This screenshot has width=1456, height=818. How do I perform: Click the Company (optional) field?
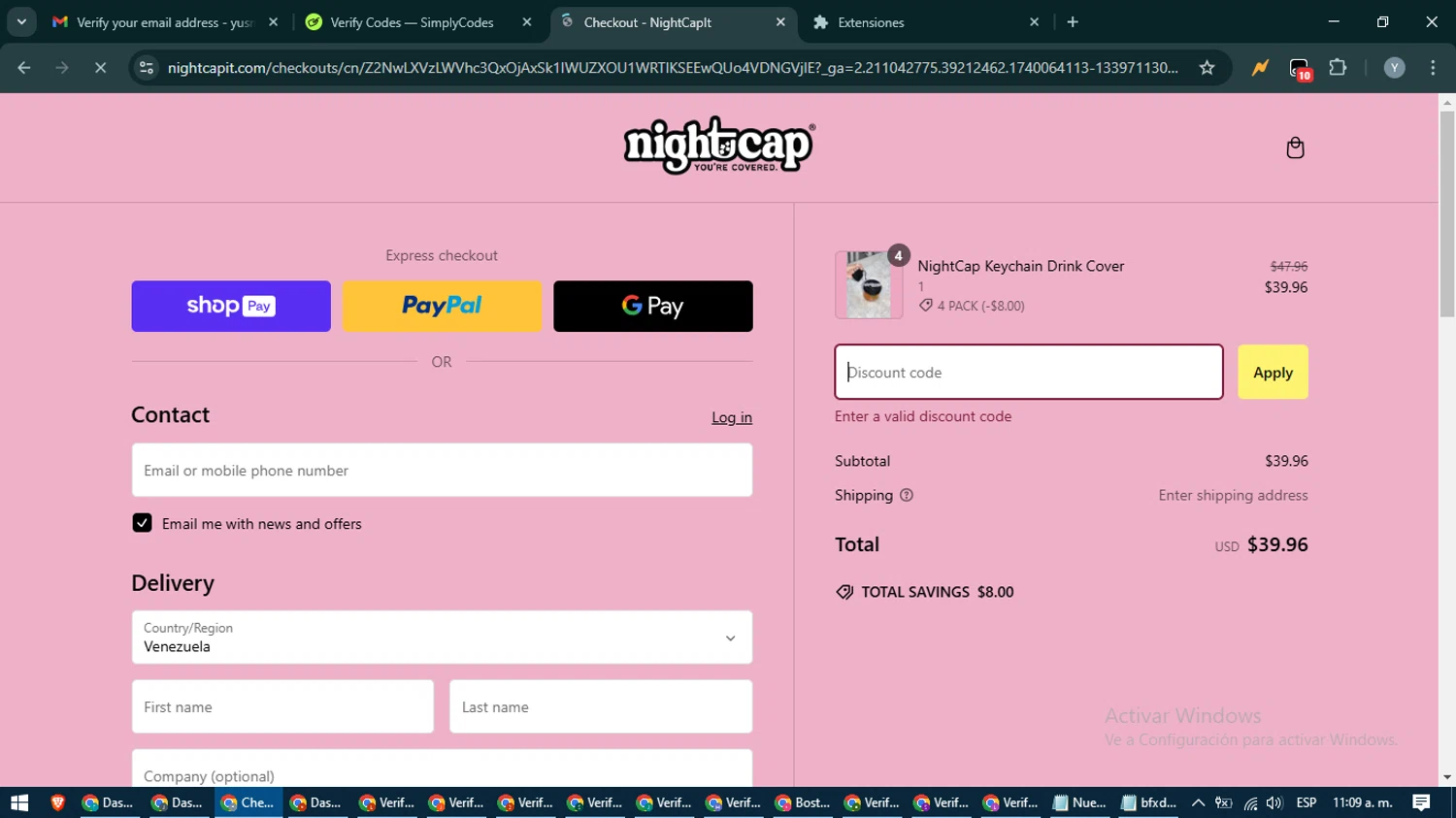[x=442, y=769]
